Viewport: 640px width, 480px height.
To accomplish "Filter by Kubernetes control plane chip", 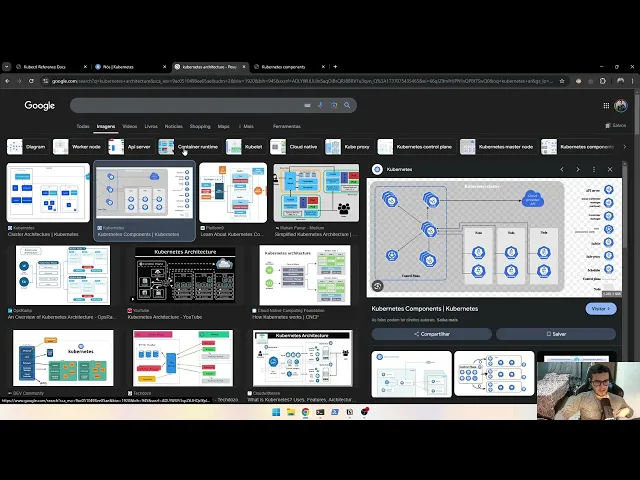I will pyautogui.click(x=416, y=147).
